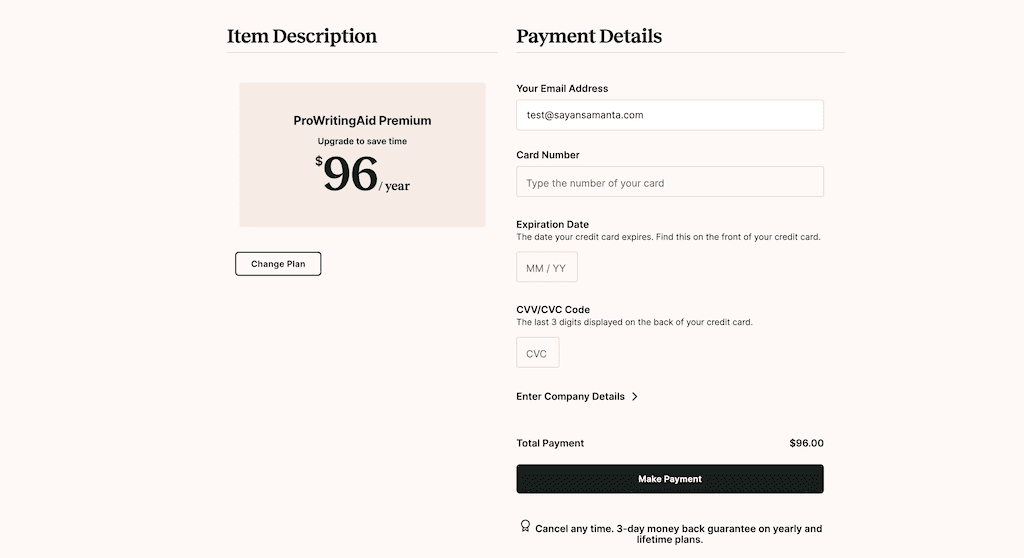Click the CVC code input box

tap(537, 353)
